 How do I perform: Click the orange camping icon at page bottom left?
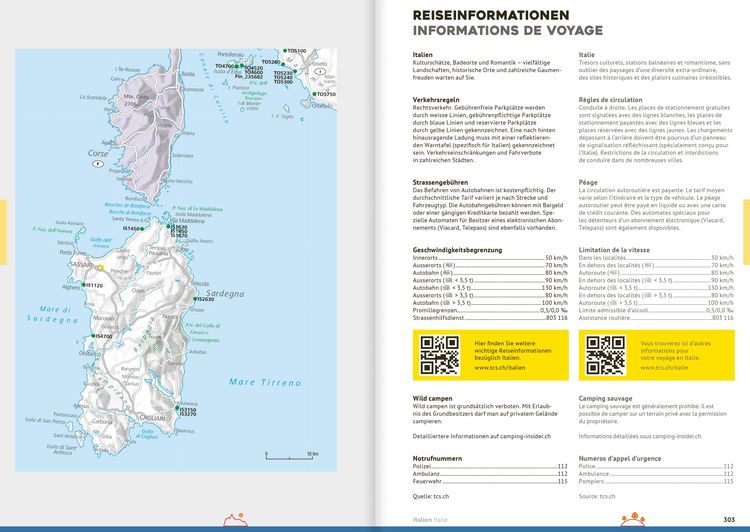(235, 520)
